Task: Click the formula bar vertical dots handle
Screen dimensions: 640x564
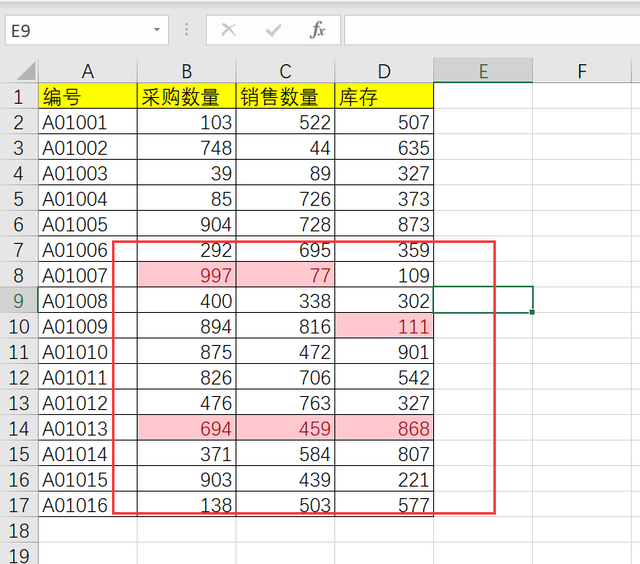Action: [187, 30]
